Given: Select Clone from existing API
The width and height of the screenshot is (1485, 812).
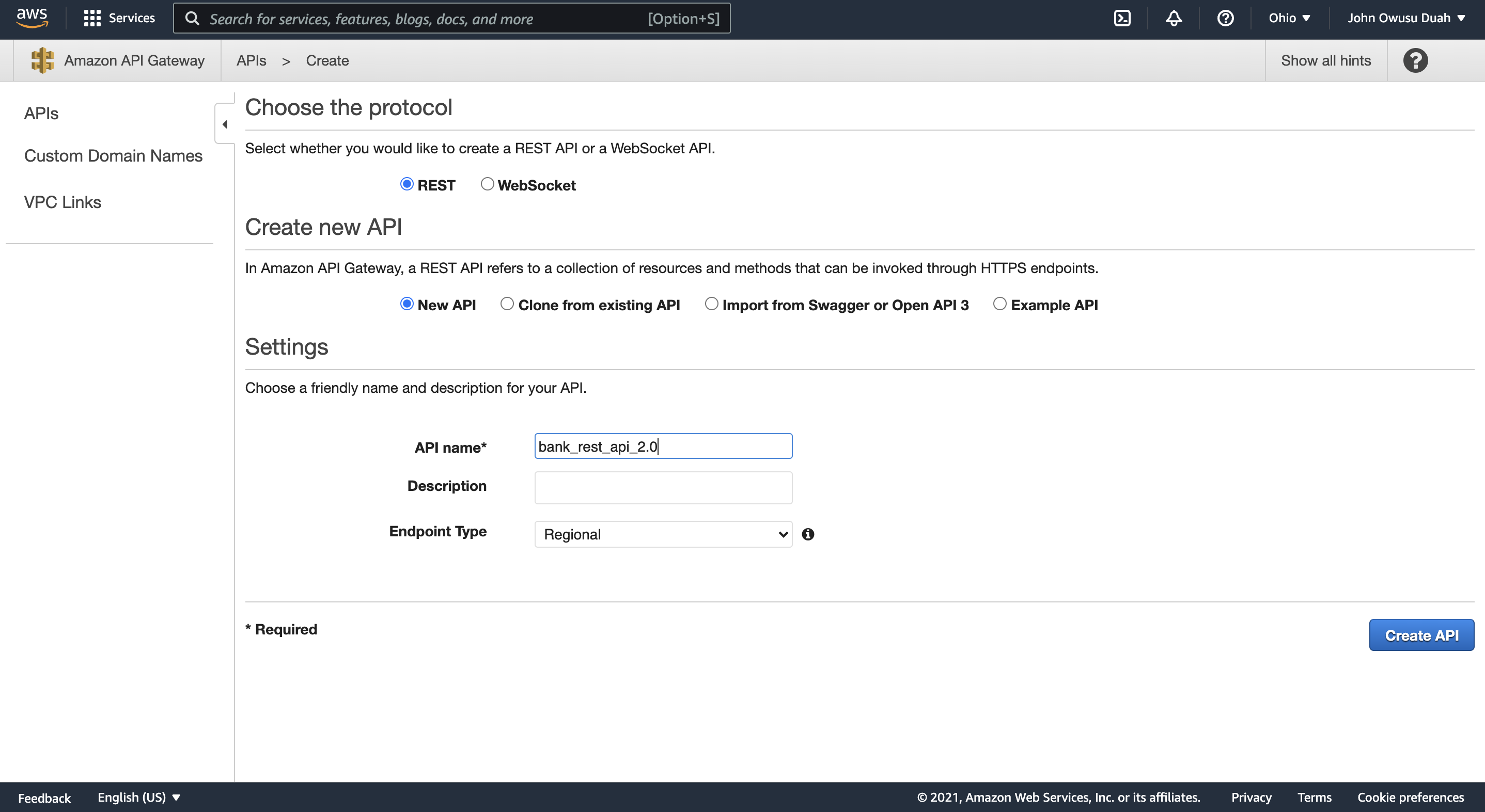Looking at the screenshot, I should [x=507, y=304].
